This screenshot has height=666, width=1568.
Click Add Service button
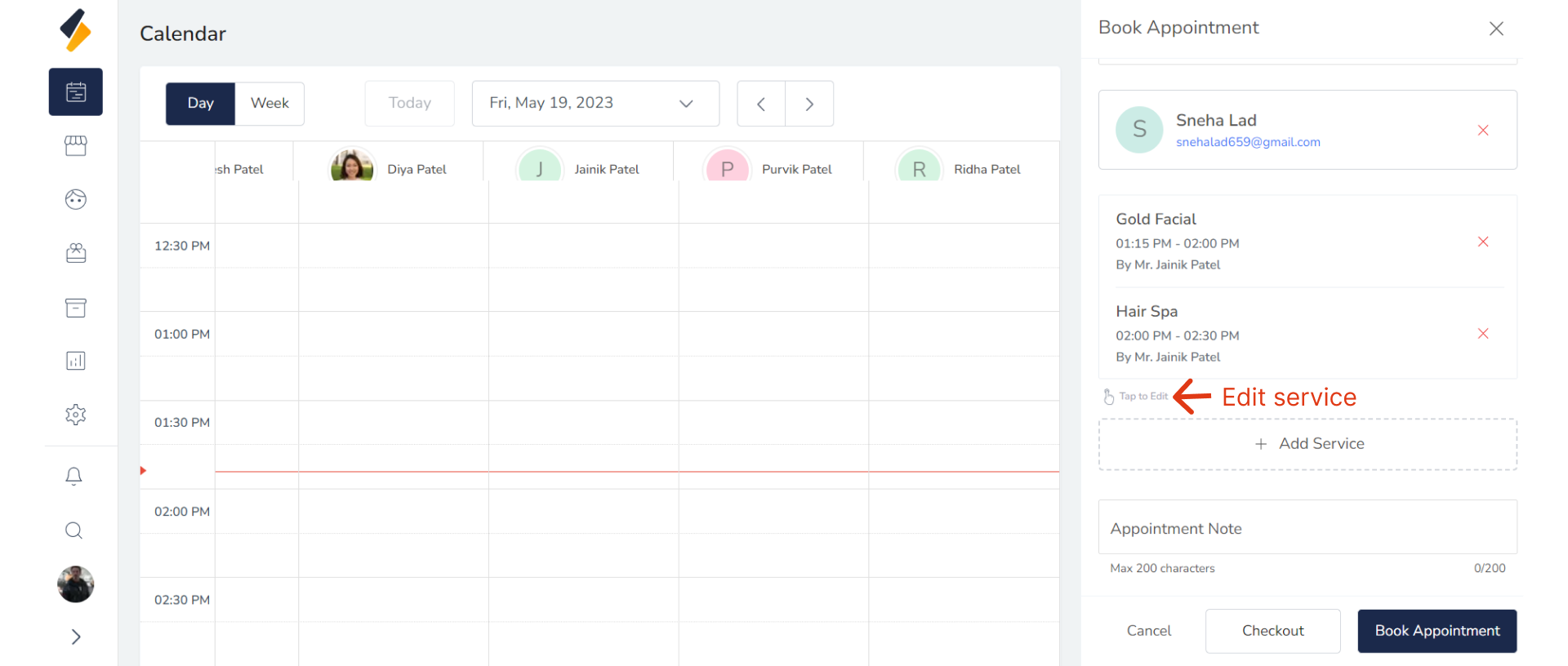point(1307,444)
